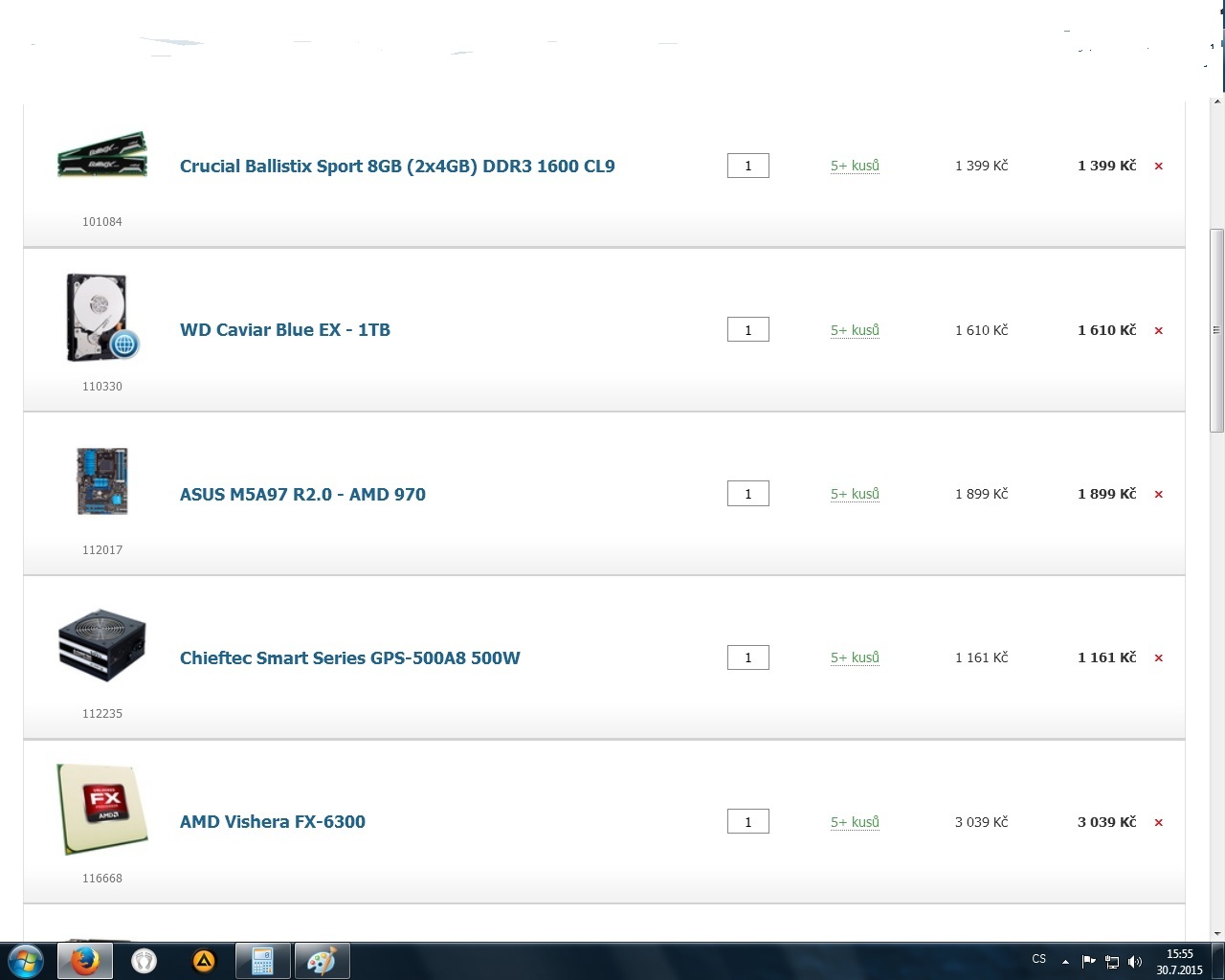Click quantity field for Crucial Ballistix RAM

coord(748,166)
